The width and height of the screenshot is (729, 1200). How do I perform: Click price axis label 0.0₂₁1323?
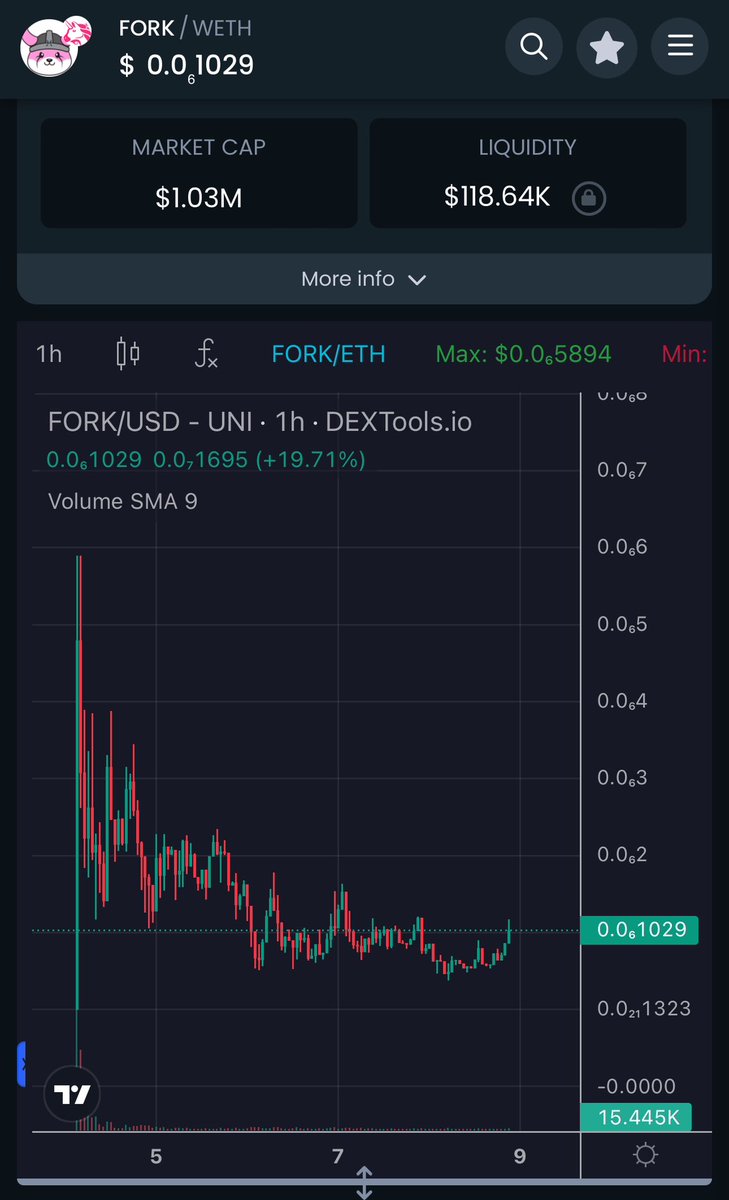644,1008
